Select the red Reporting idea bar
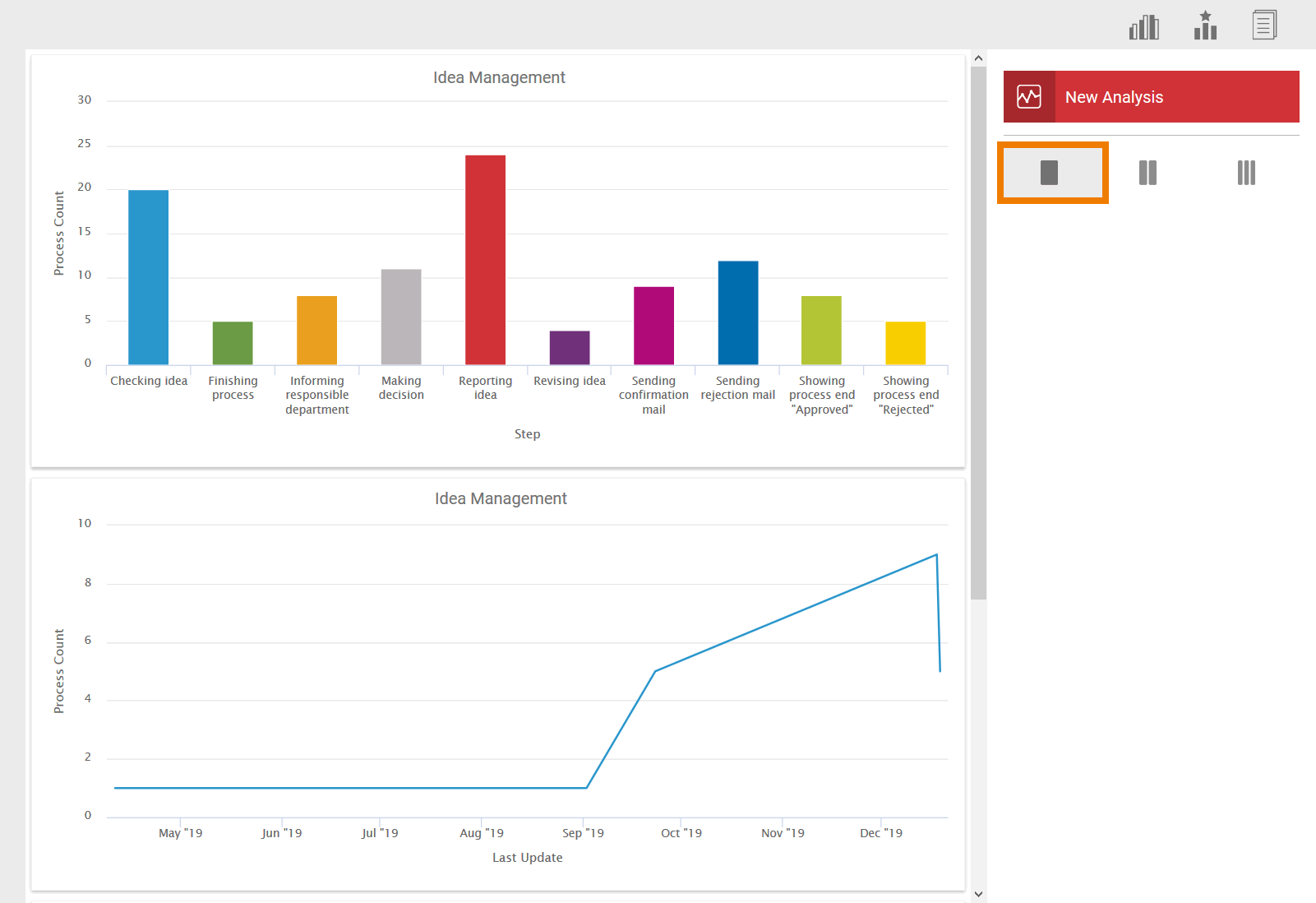1316x903 pixels. click(485, 260)
